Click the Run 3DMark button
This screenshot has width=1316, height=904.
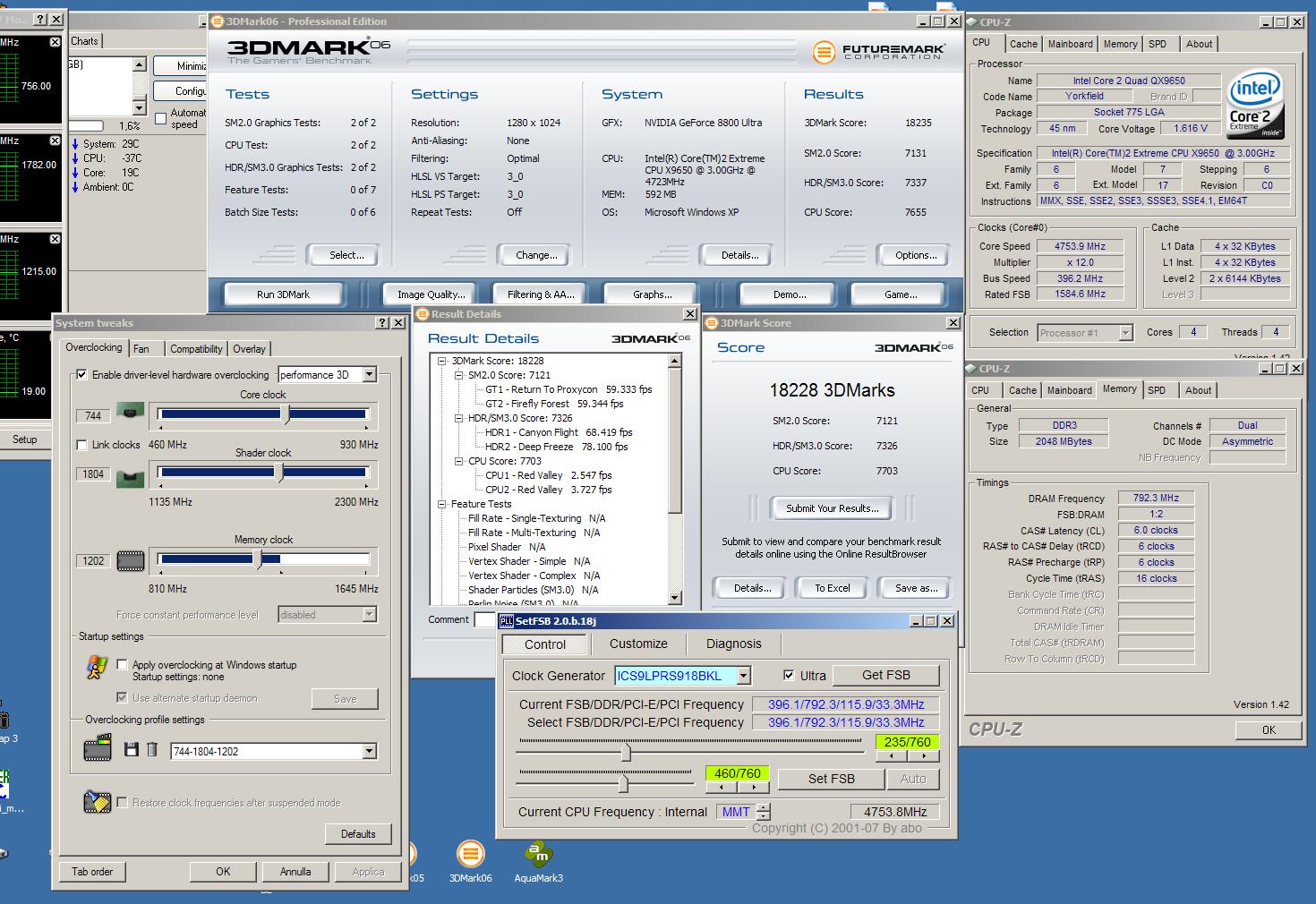pyautogui.click(x=283, y=294)
